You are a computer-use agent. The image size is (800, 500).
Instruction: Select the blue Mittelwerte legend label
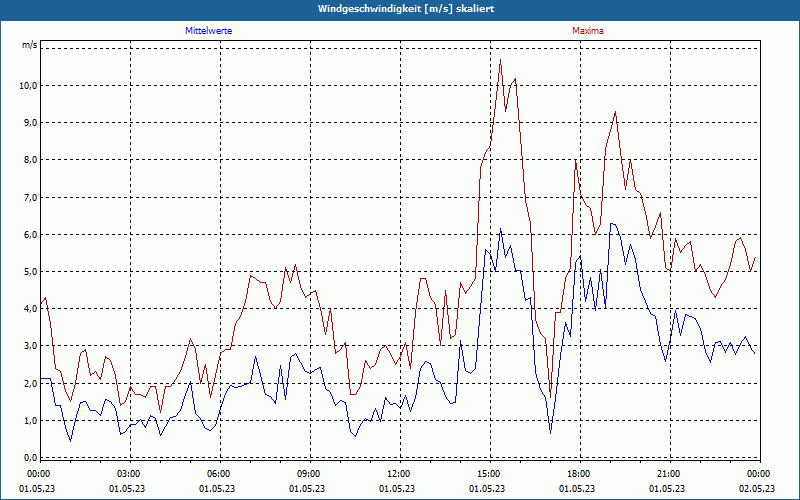coord(209,31)
